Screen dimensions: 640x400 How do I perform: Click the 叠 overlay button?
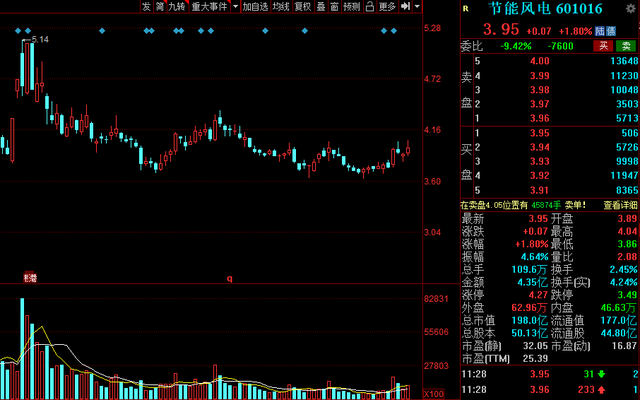(321, 6)
